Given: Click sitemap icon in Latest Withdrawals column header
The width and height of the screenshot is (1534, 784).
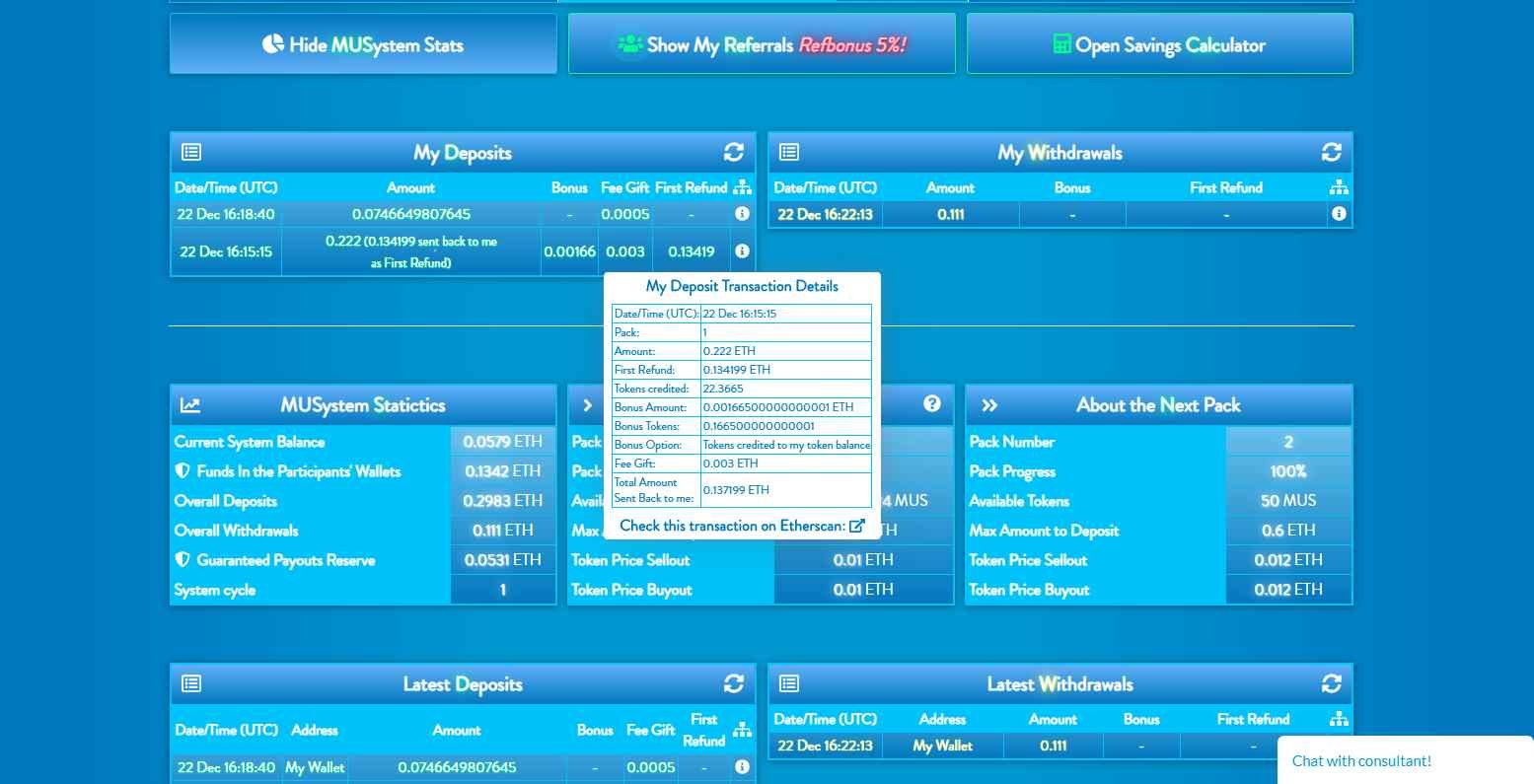Looking at the screenshot, I should click(1339, 719).
